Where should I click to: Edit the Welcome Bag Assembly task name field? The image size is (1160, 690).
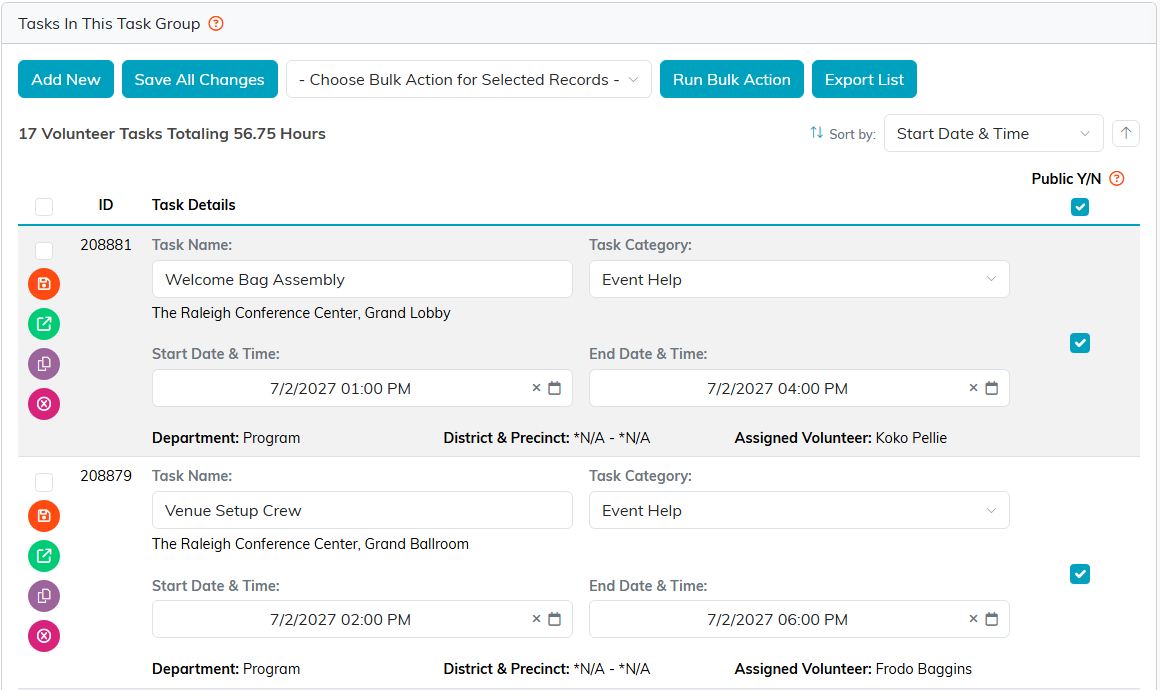click(x=362, y=280)
